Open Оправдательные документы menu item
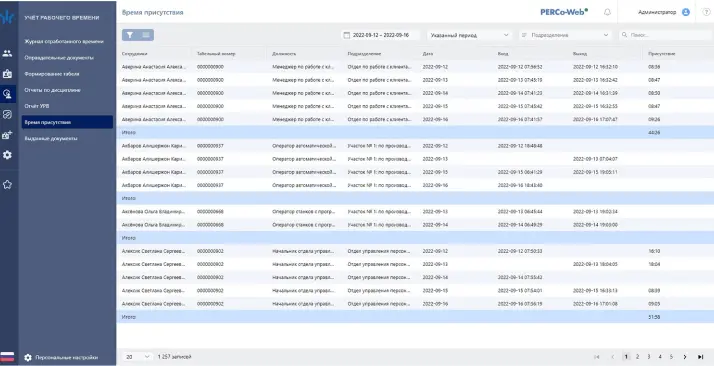The image size is (714, 366). tap(59, 58)
